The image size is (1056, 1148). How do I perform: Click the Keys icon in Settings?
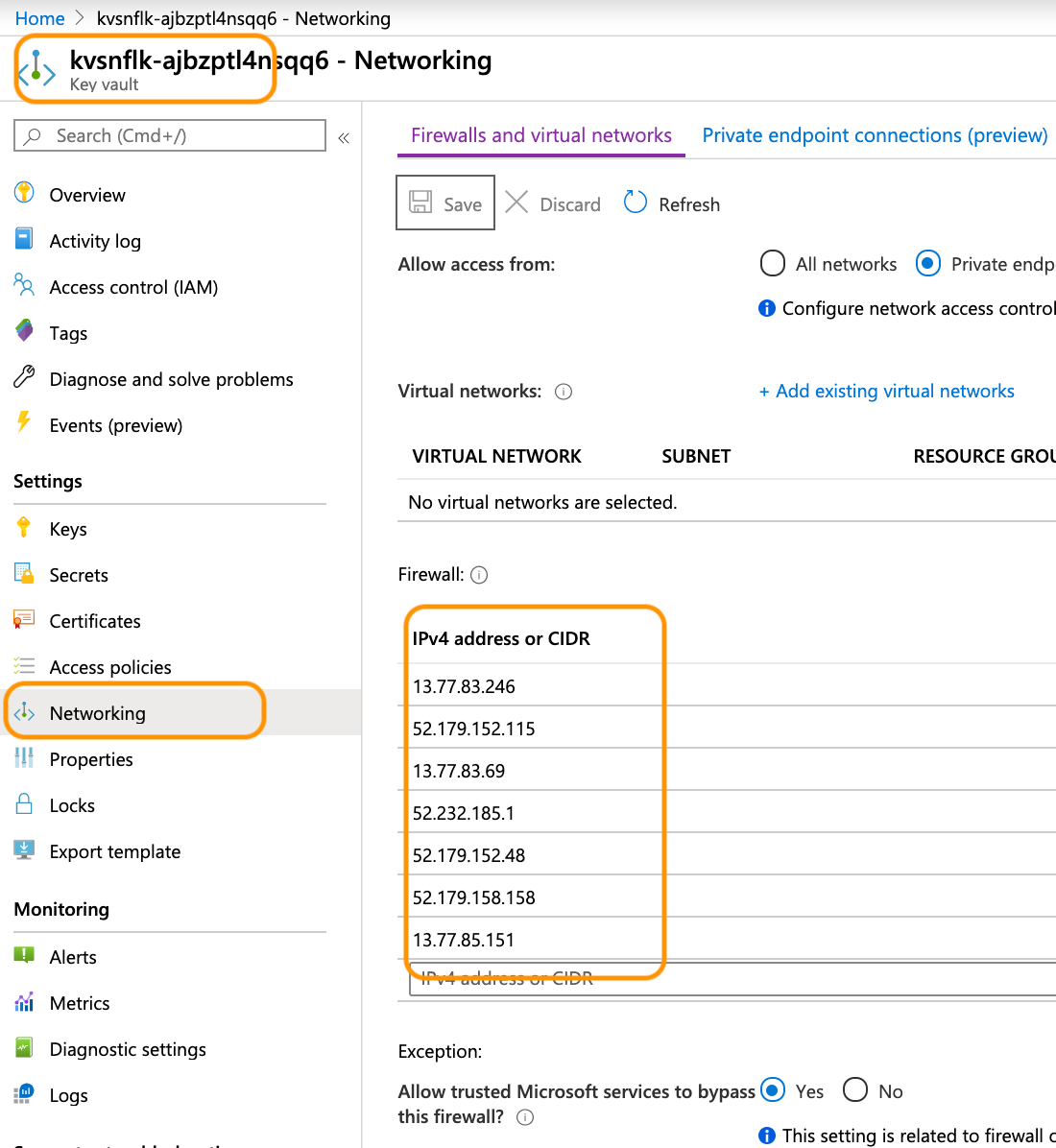[x=24, y=527]
